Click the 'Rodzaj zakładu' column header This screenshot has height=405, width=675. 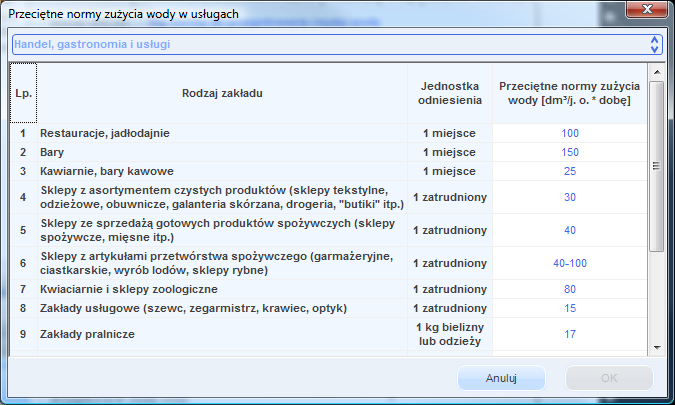(222, 93)
